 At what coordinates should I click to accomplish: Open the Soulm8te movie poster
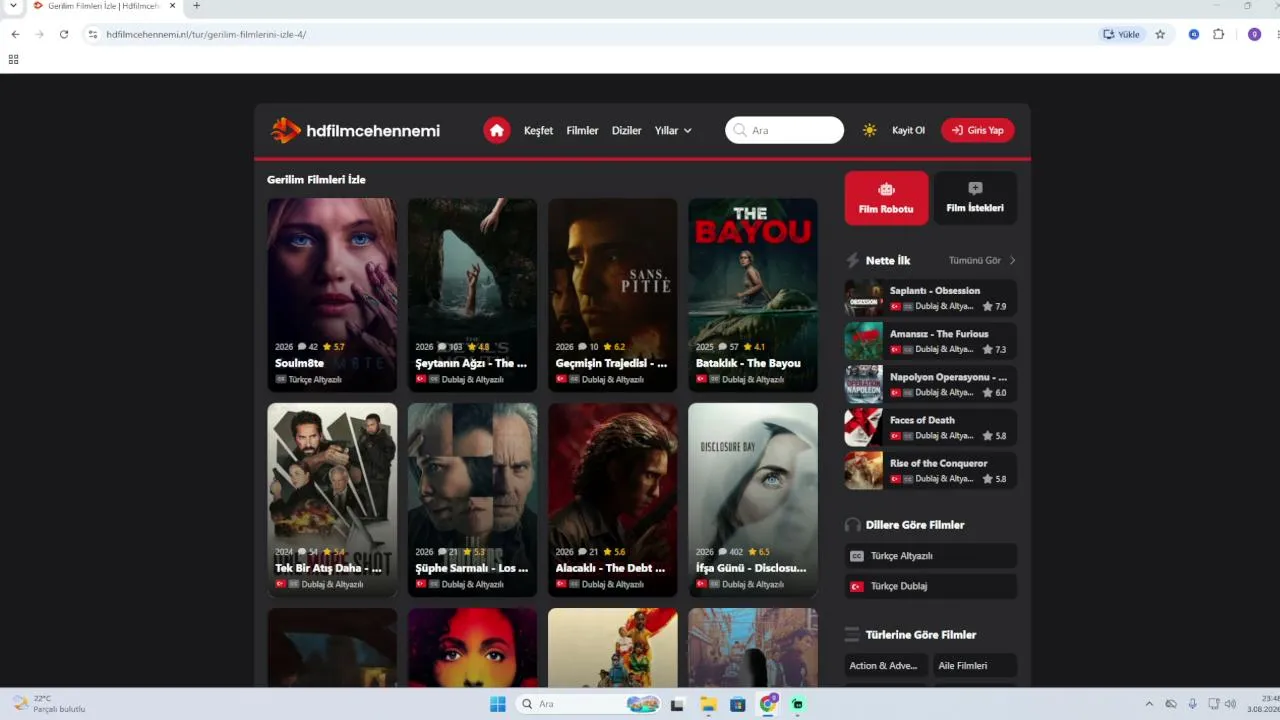click(x=332, y=295)
